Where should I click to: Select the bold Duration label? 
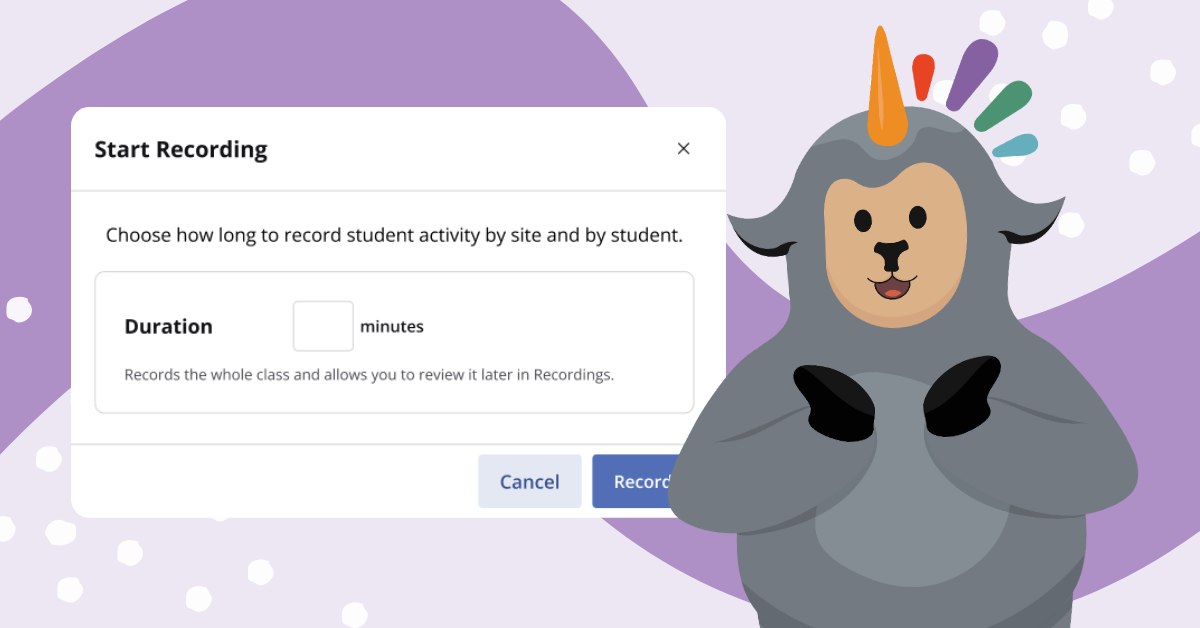168,327
